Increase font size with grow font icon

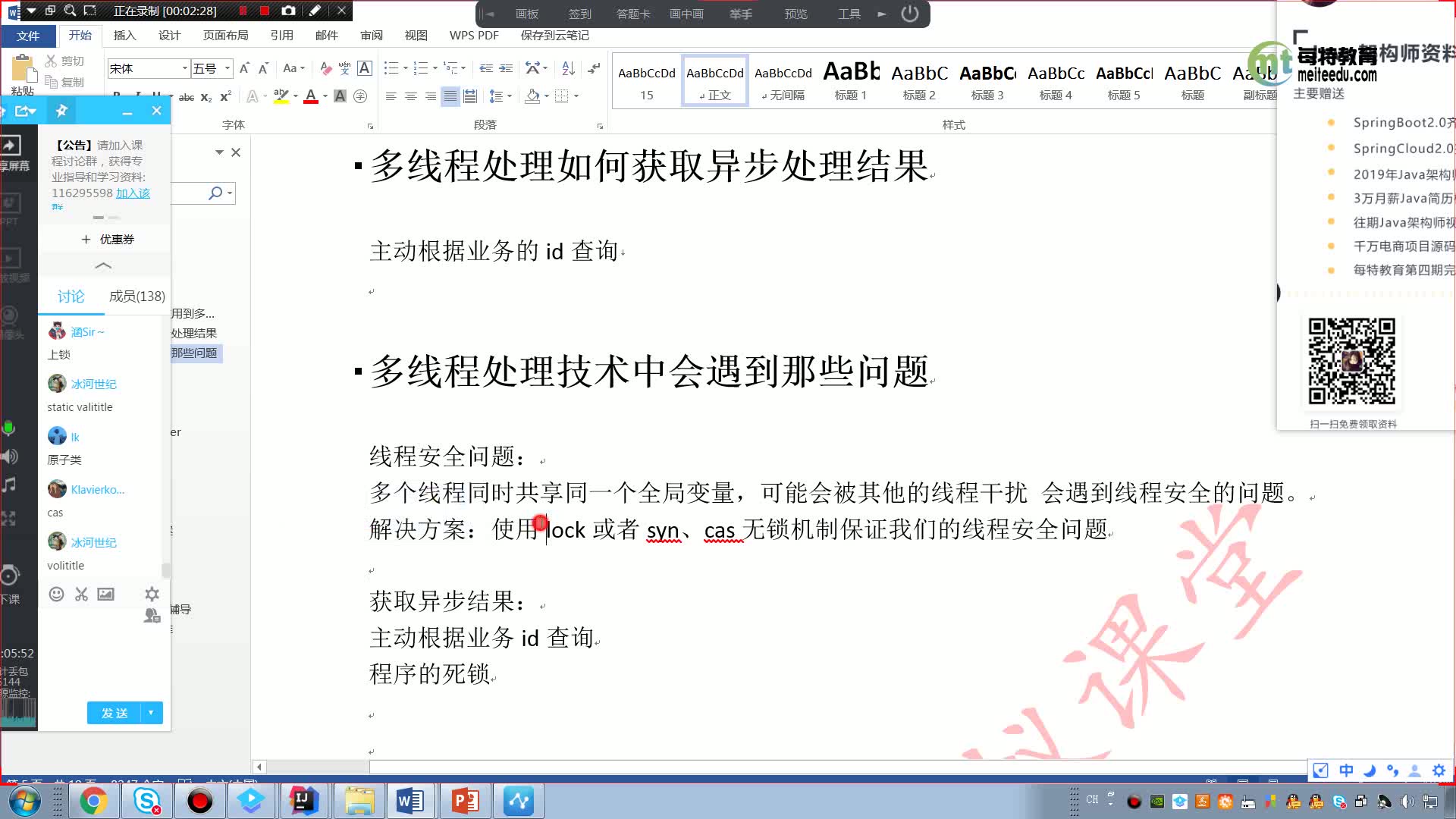click(244, 68)
